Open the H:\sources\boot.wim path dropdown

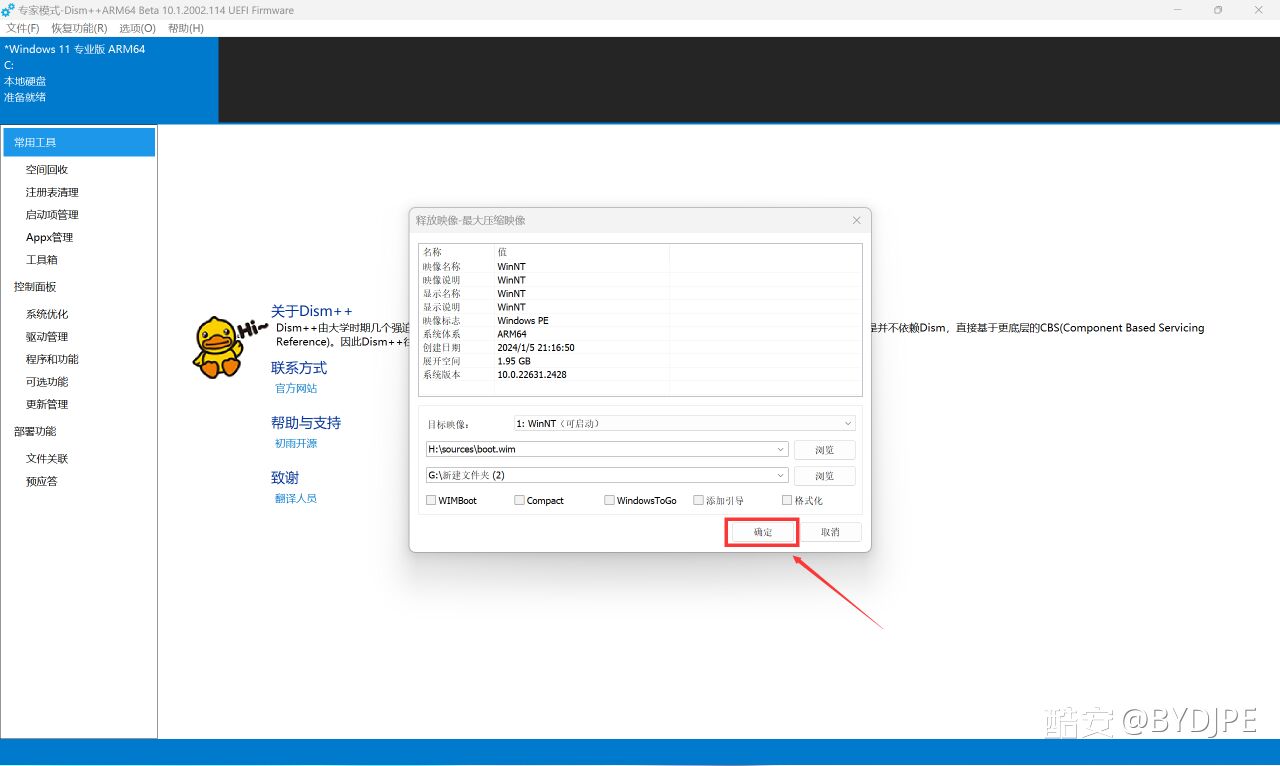(781, 450)
